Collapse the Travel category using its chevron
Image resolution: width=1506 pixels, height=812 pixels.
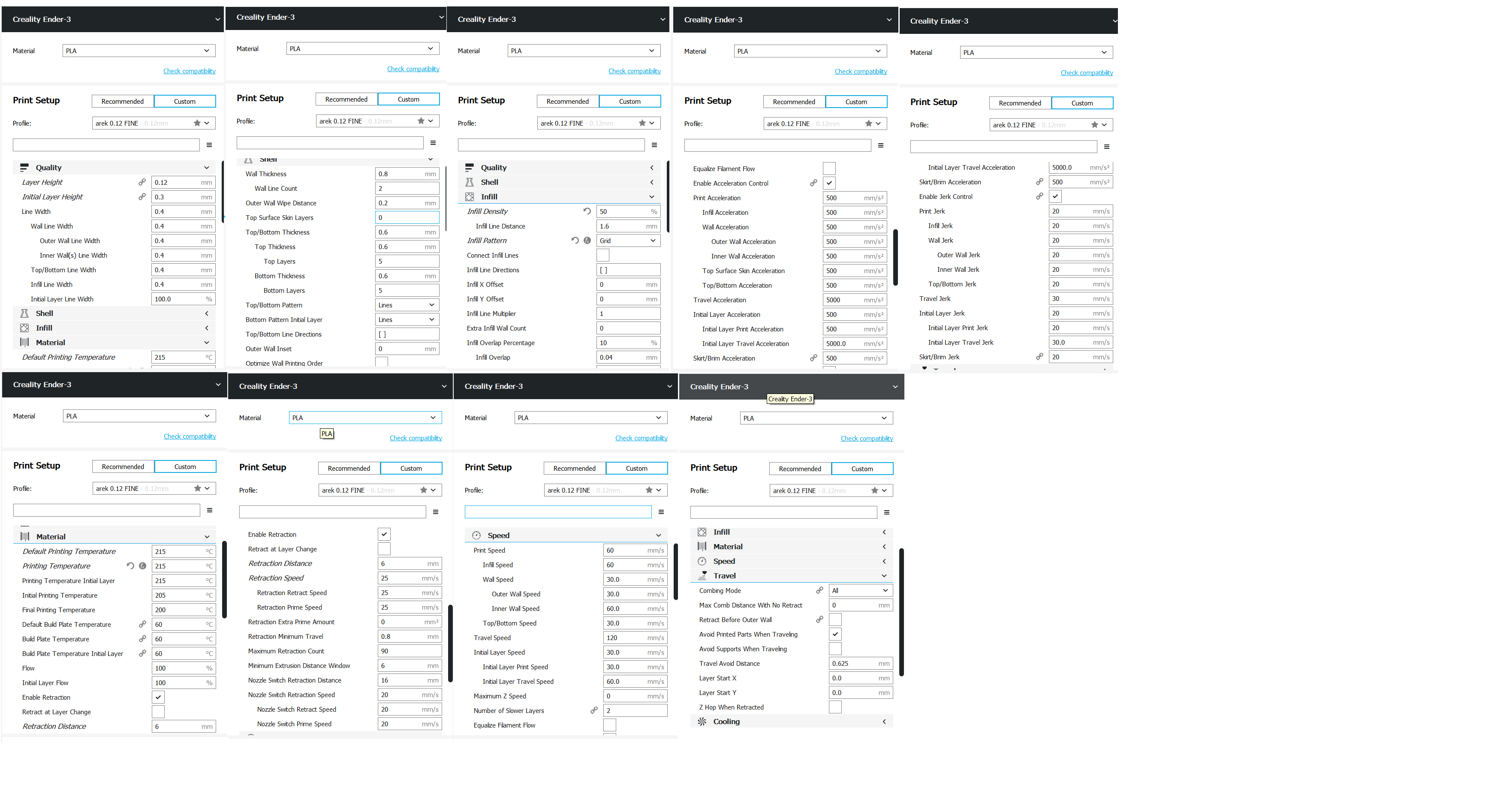point(884,576)
